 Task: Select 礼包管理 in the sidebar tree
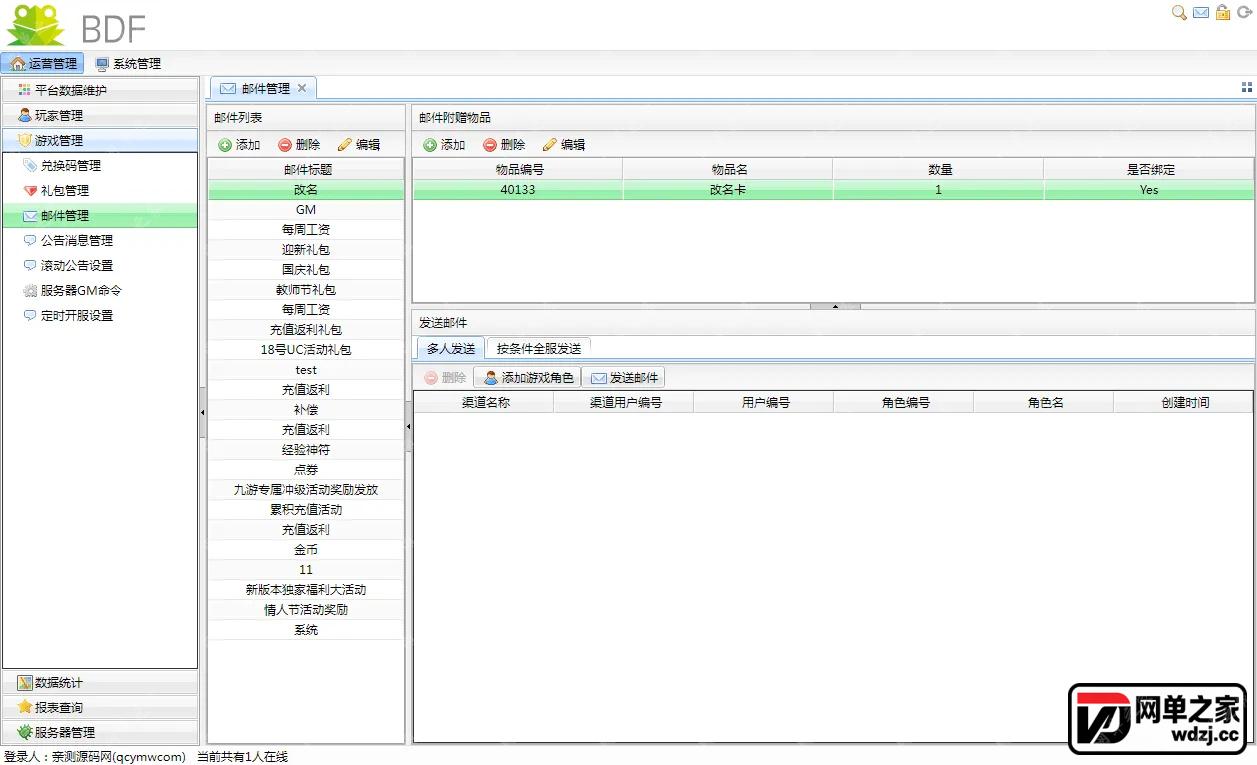(x=65, y=190)
